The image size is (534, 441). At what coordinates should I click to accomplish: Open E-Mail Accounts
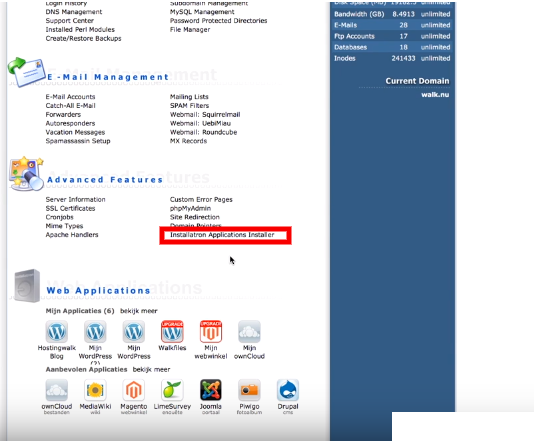(70, 97)
